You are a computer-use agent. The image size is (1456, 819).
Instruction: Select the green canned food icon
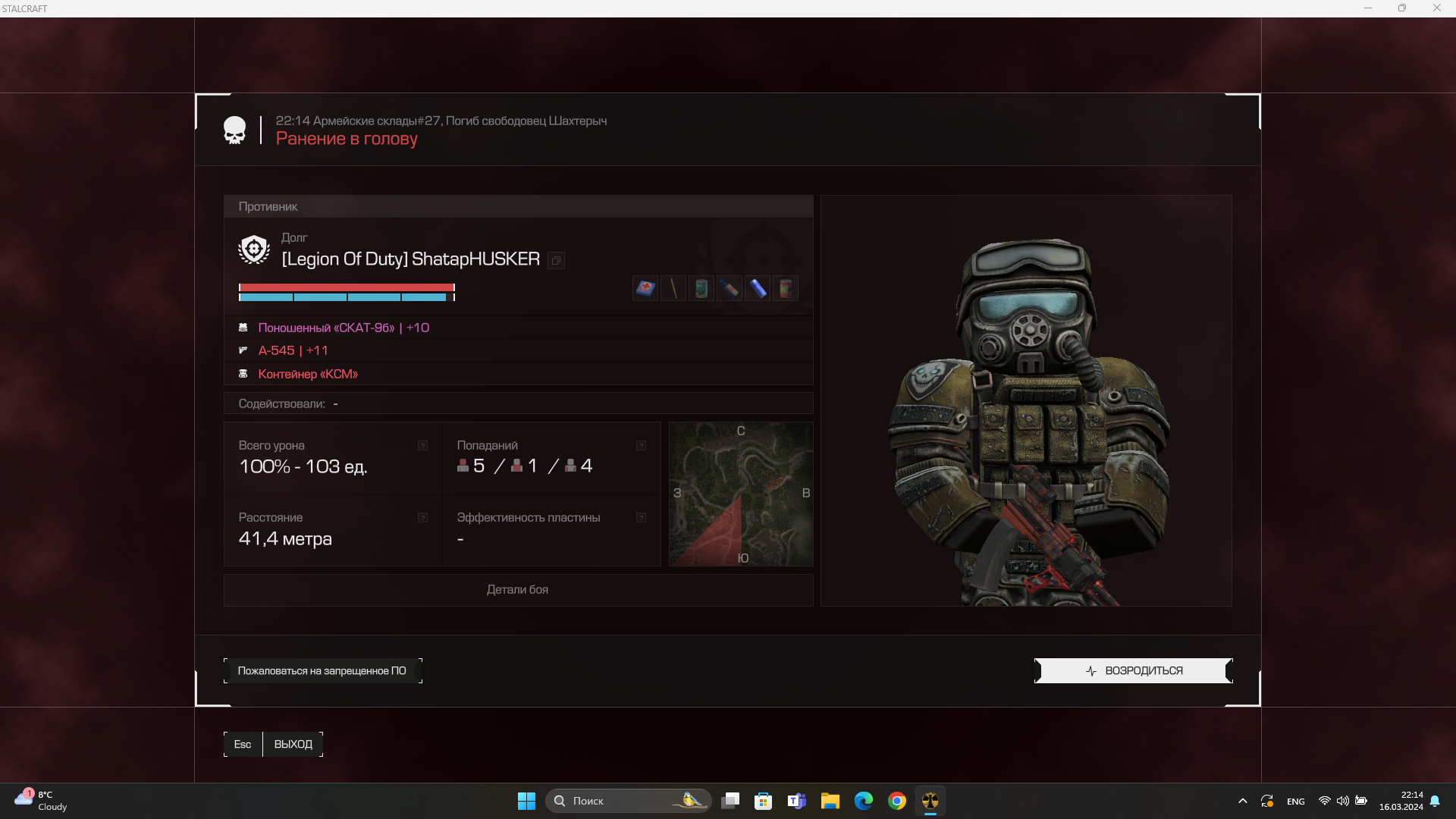(701, 288)
